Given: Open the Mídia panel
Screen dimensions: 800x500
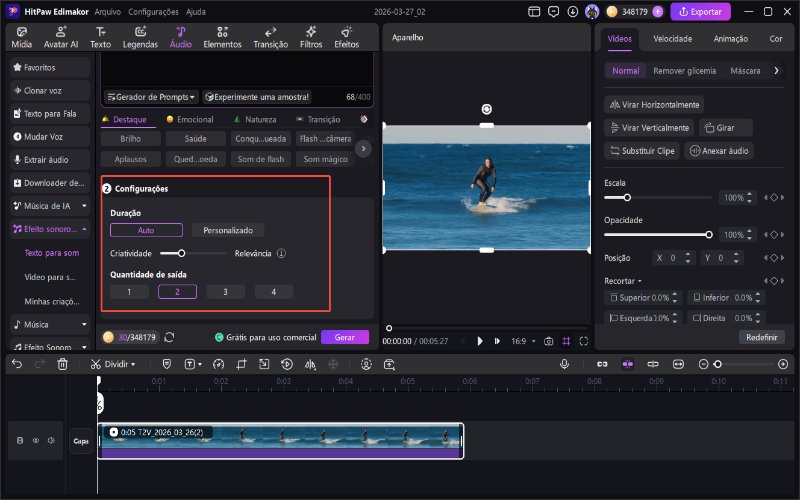Looking at the screenshot, I should coord(21,38).
